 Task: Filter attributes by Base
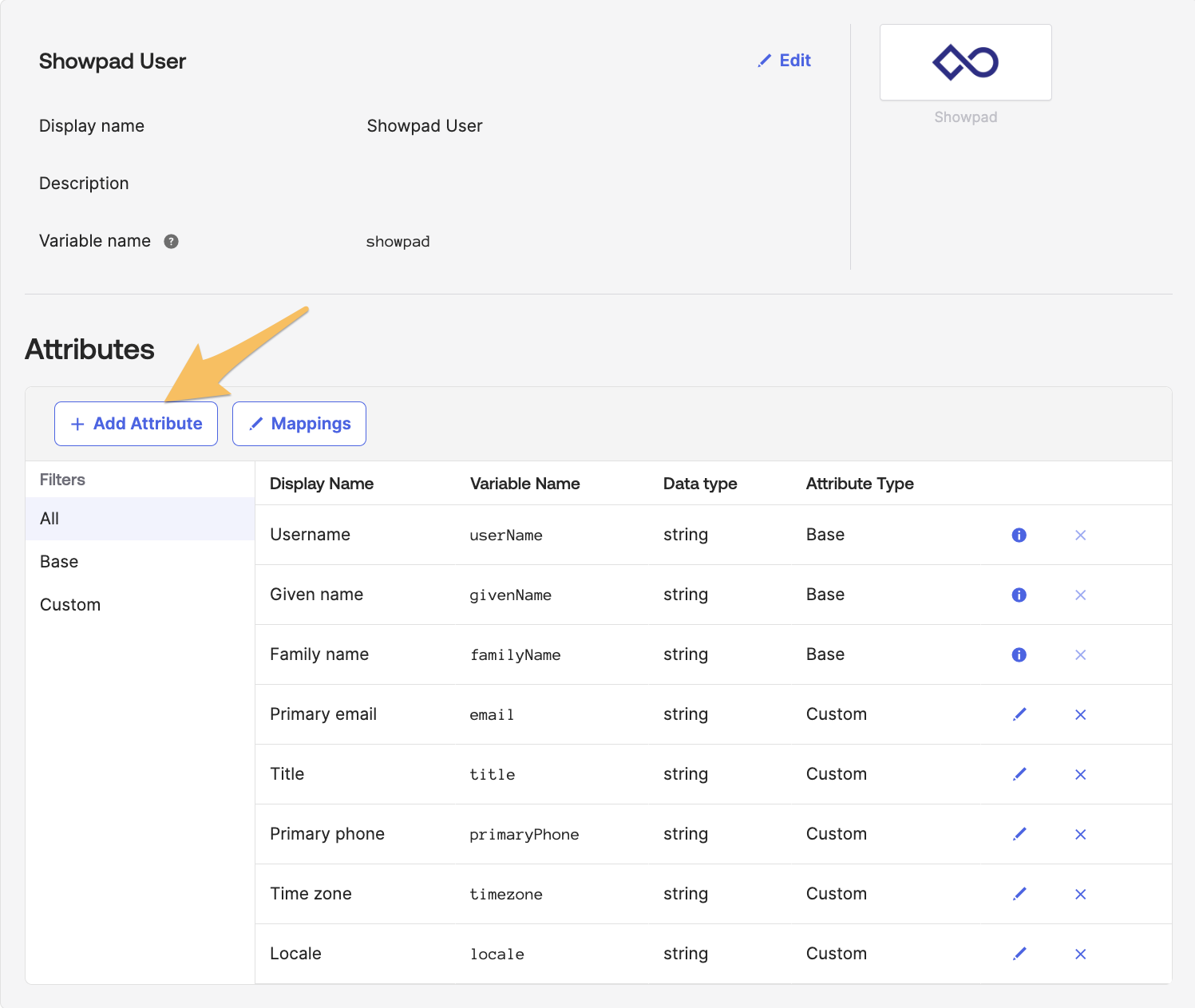[140, 562]
